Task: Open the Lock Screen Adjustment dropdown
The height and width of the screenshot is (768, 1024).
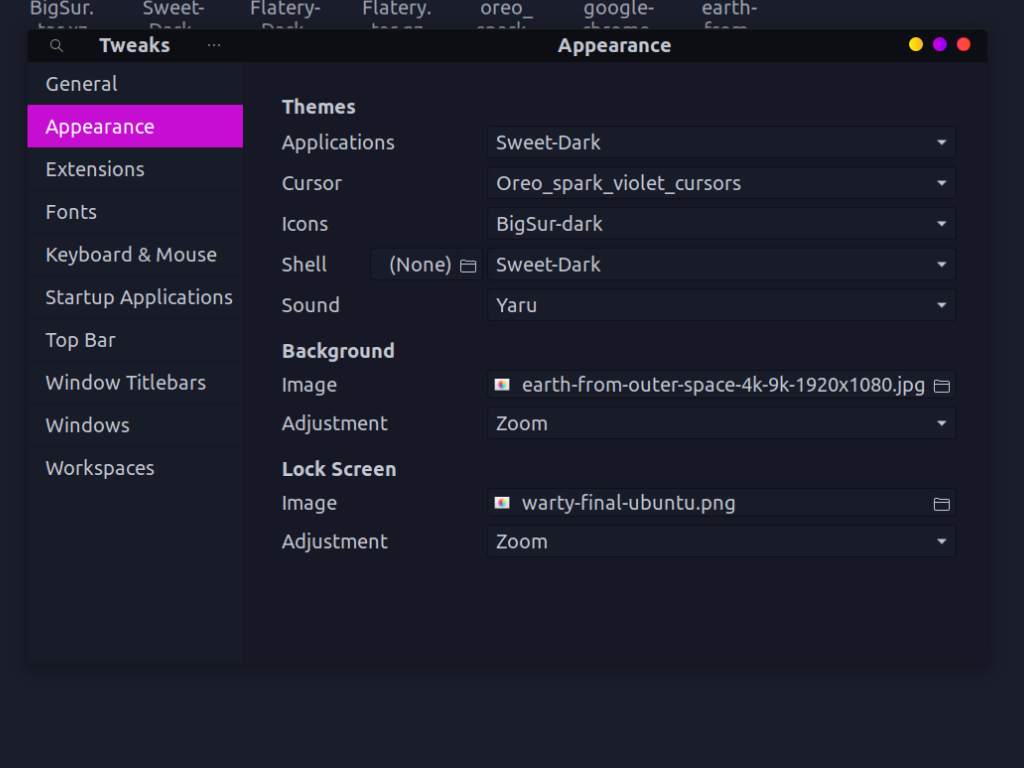Action: [722, 541]
